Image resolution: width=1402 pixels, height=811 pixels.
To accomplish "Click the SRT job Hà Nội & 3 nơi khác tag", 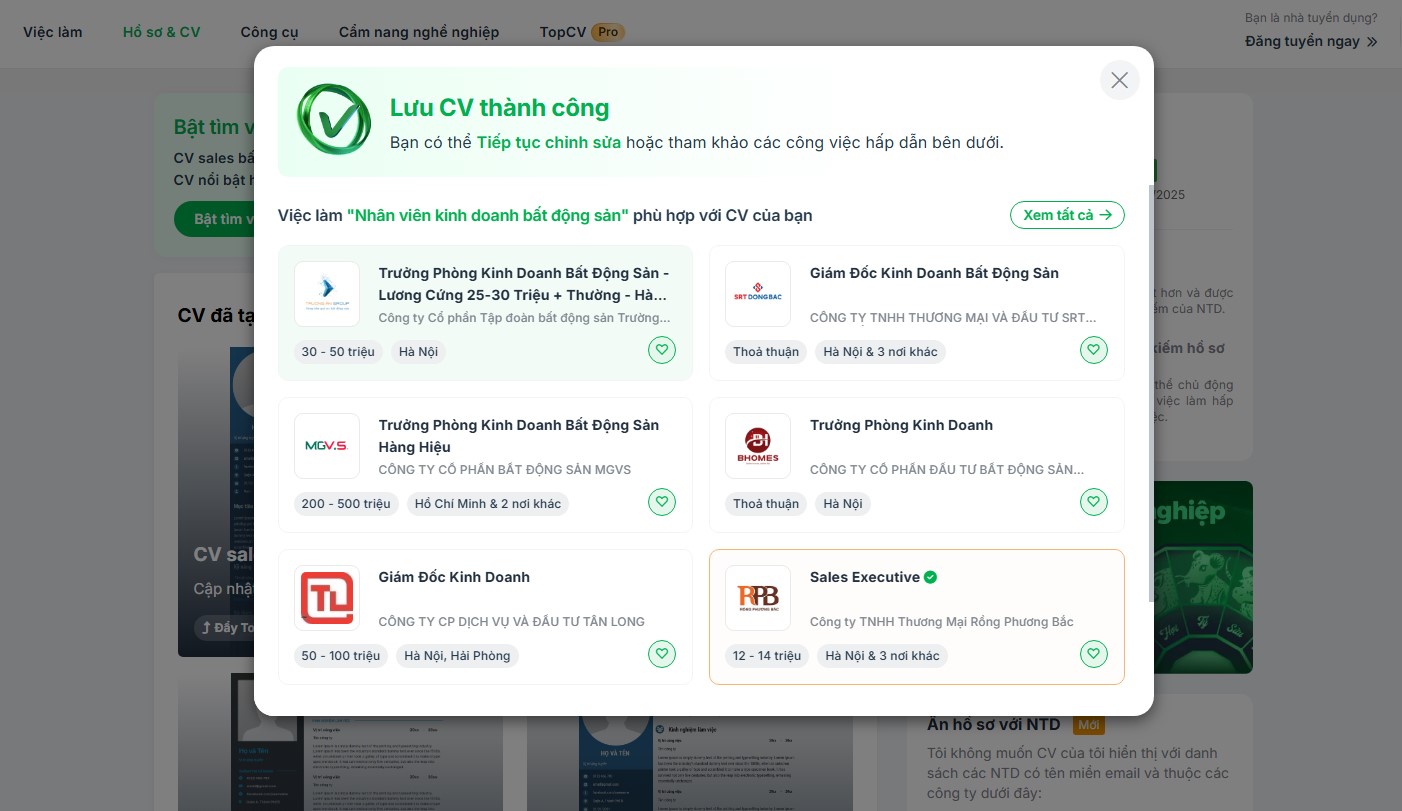I will [880, 351].
